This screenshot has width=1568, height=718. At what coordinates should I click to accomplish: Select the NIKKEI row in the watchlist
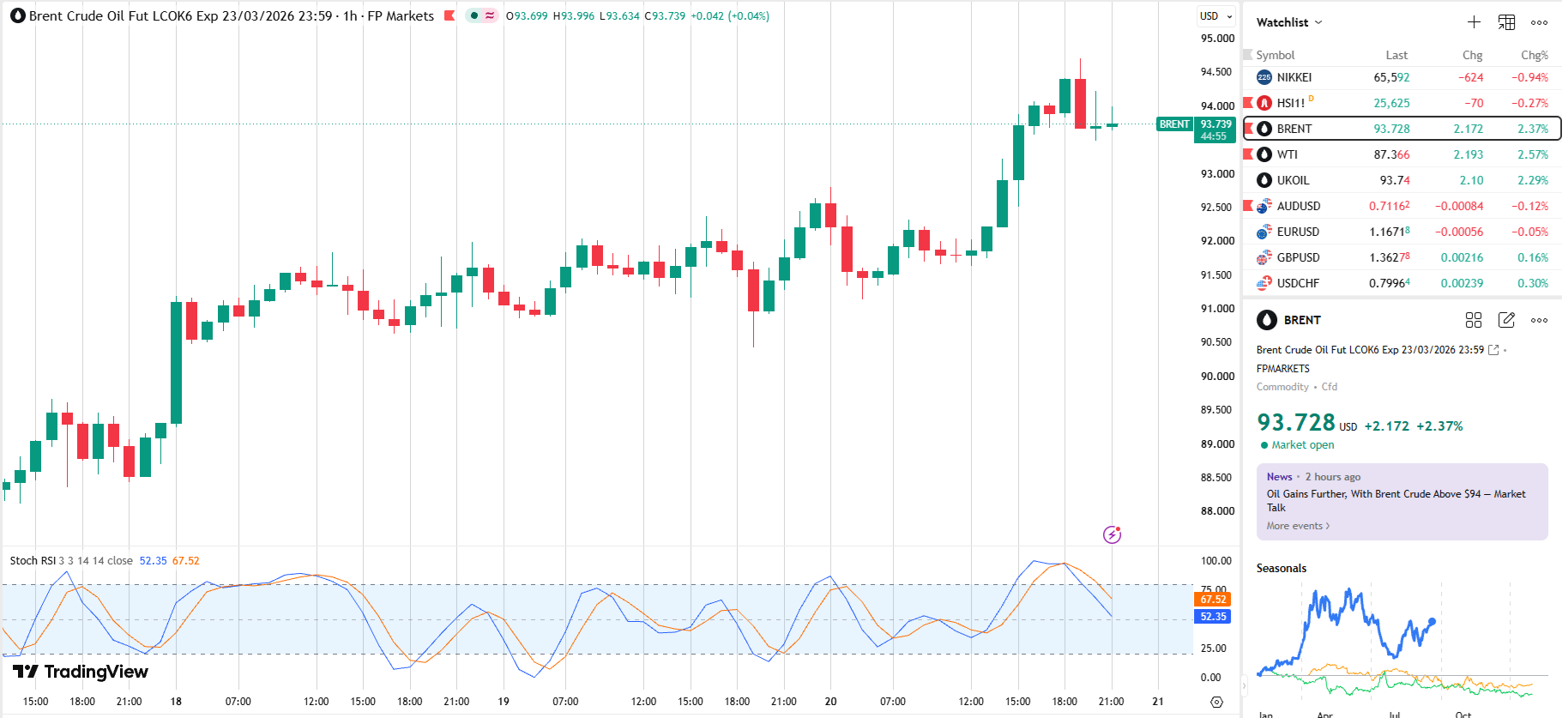1402,77
